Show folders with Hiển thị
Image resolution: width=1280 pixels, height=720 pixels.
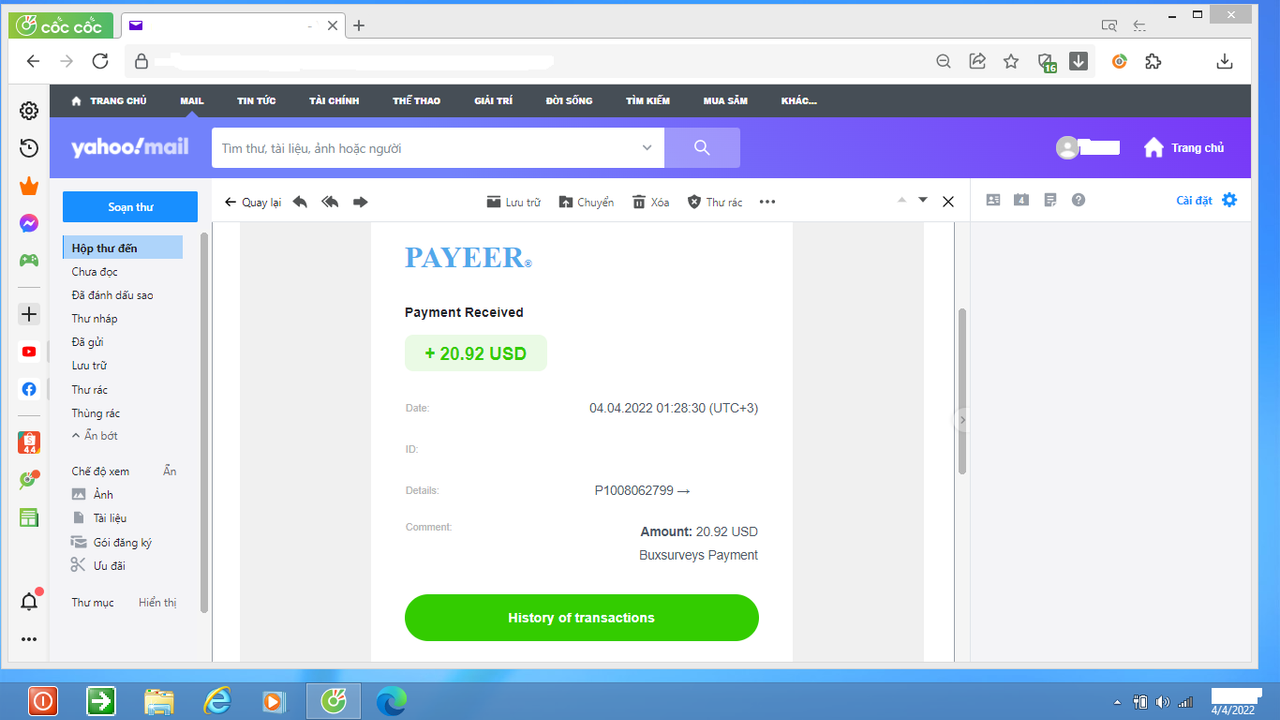(157, 603)
